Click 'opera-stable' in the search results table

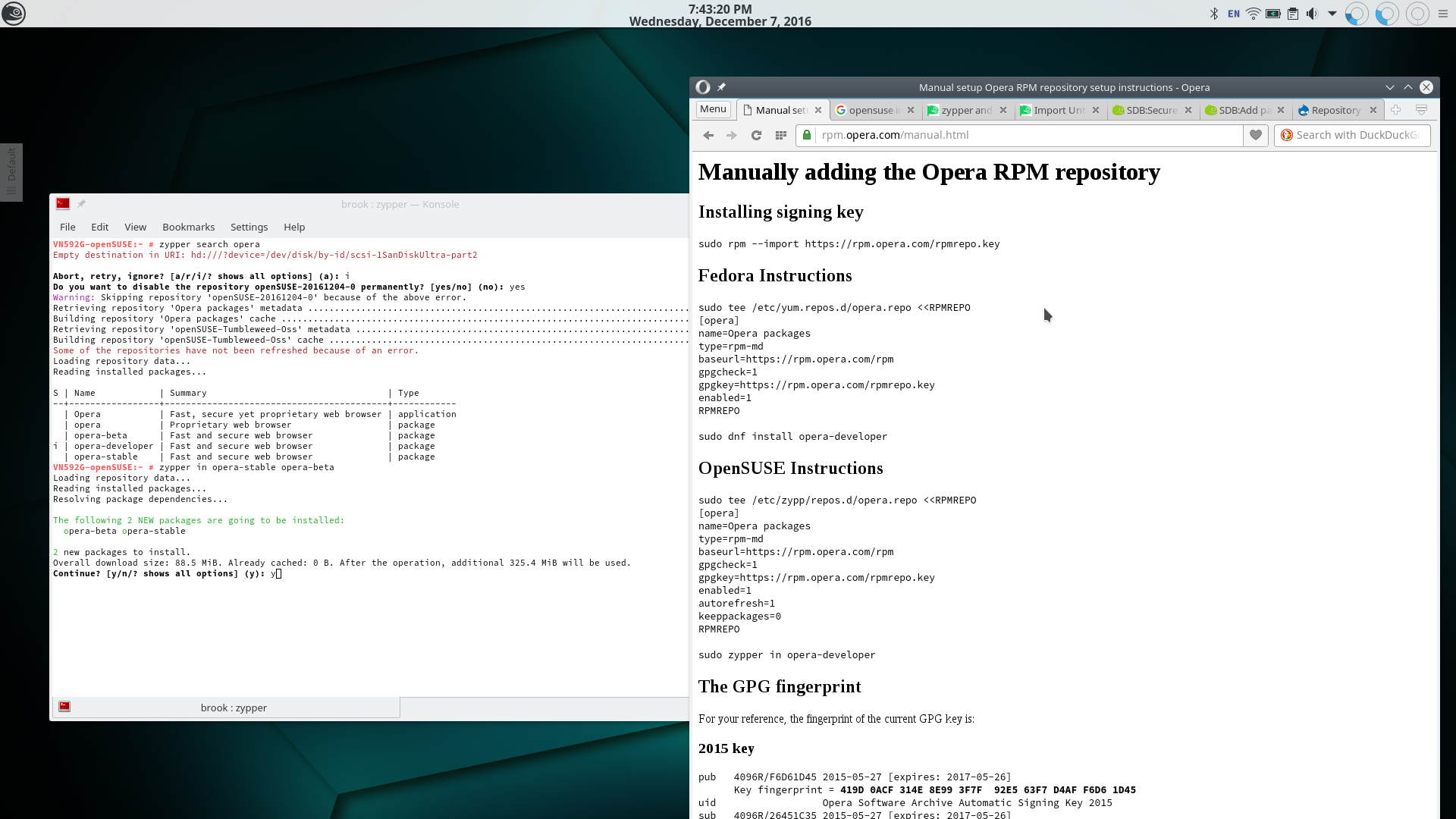coord(106,457)
